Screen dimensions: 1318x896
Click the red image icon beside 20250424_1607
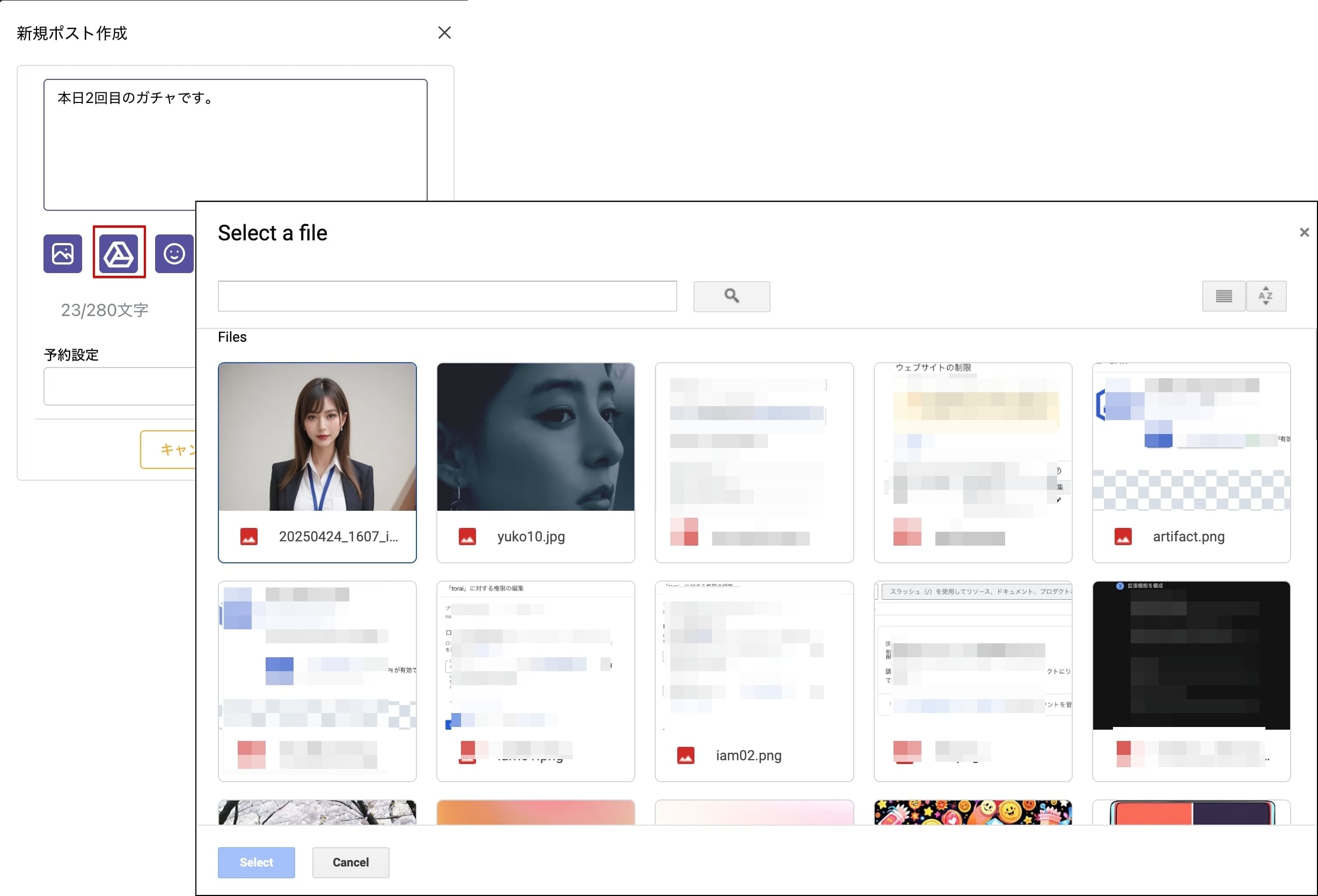[248, 537]
